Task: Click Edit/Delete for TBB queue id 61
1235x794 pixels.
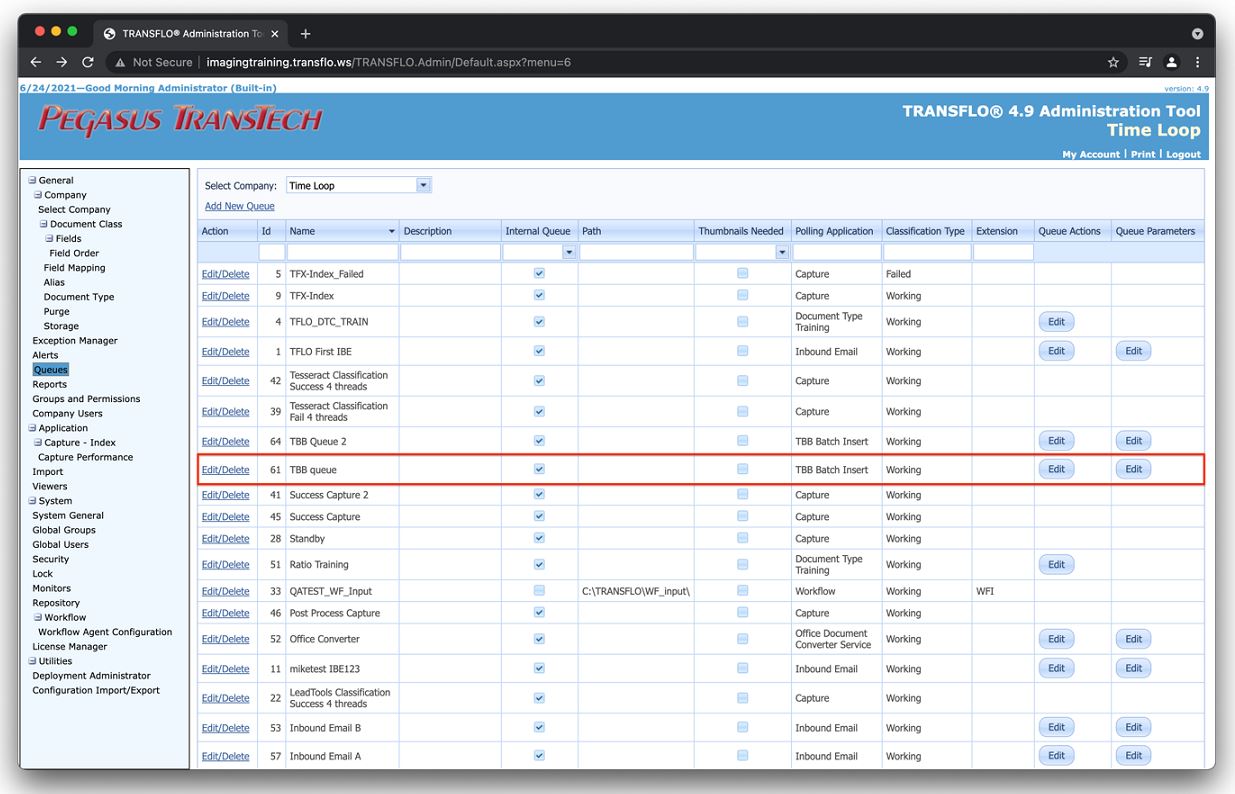Action: 226,470
